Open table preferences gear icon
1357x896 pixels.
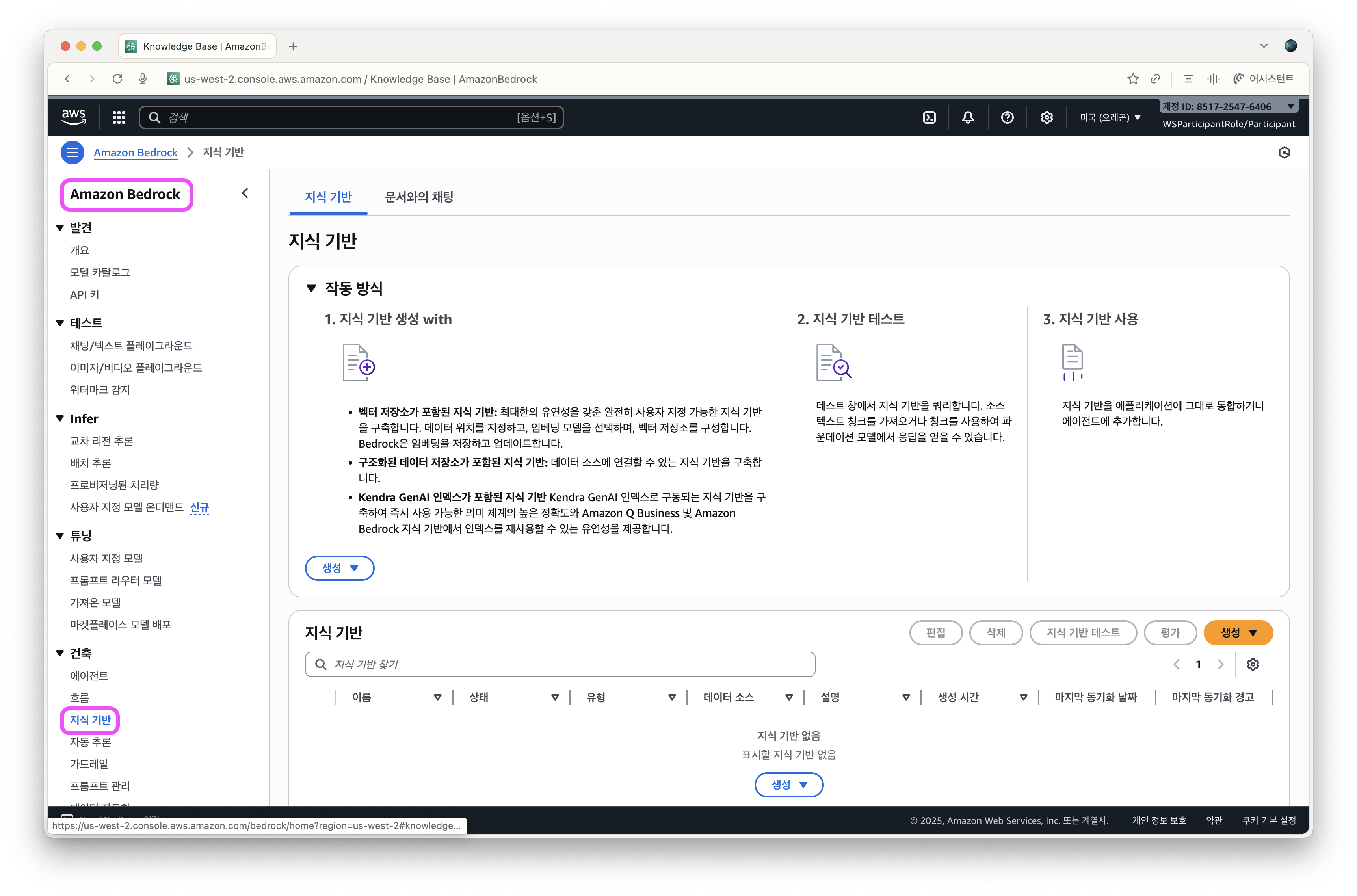(x=1253, y=664)
